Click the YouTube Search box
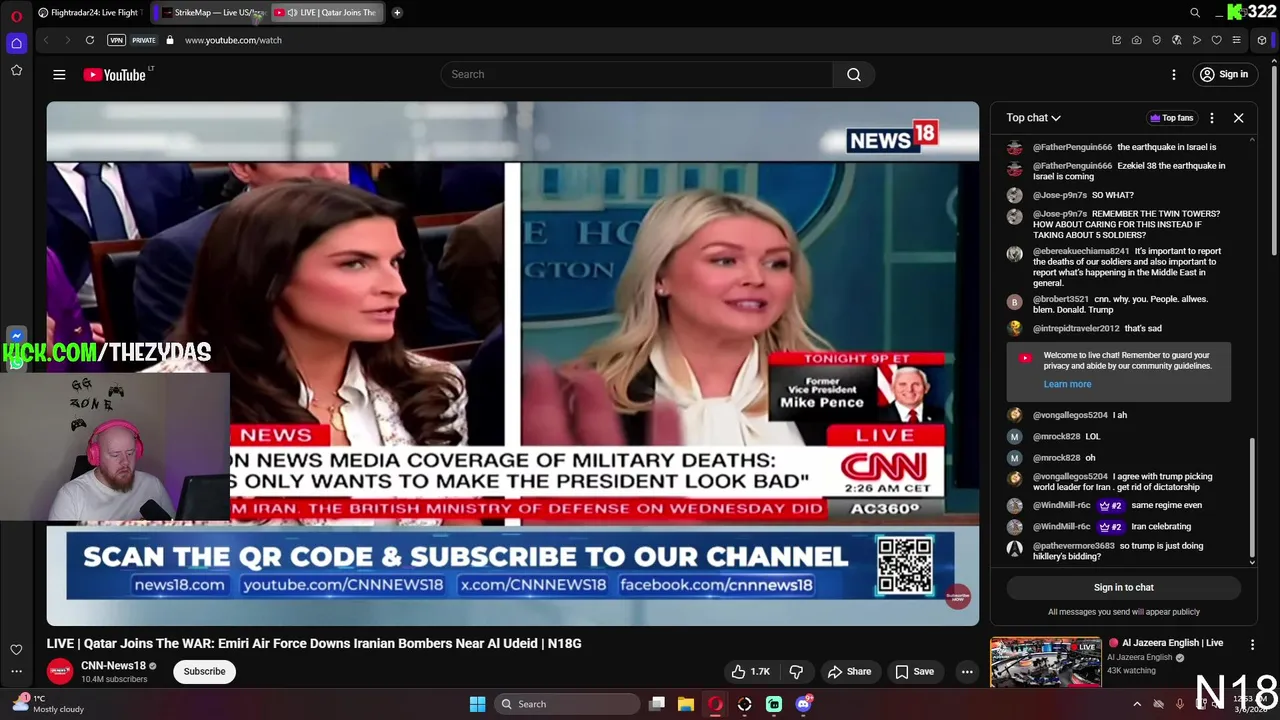 coord(636,74)
